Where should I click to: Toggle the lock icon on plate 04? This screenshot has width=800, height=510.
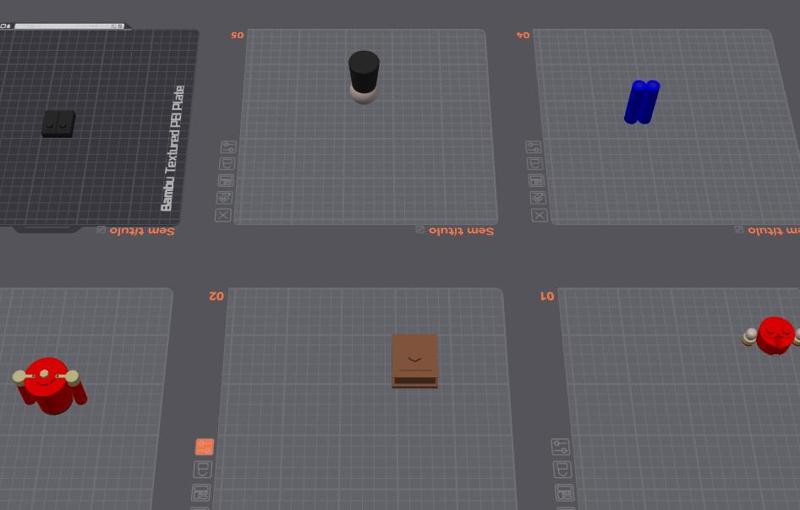tap(535, 164)
